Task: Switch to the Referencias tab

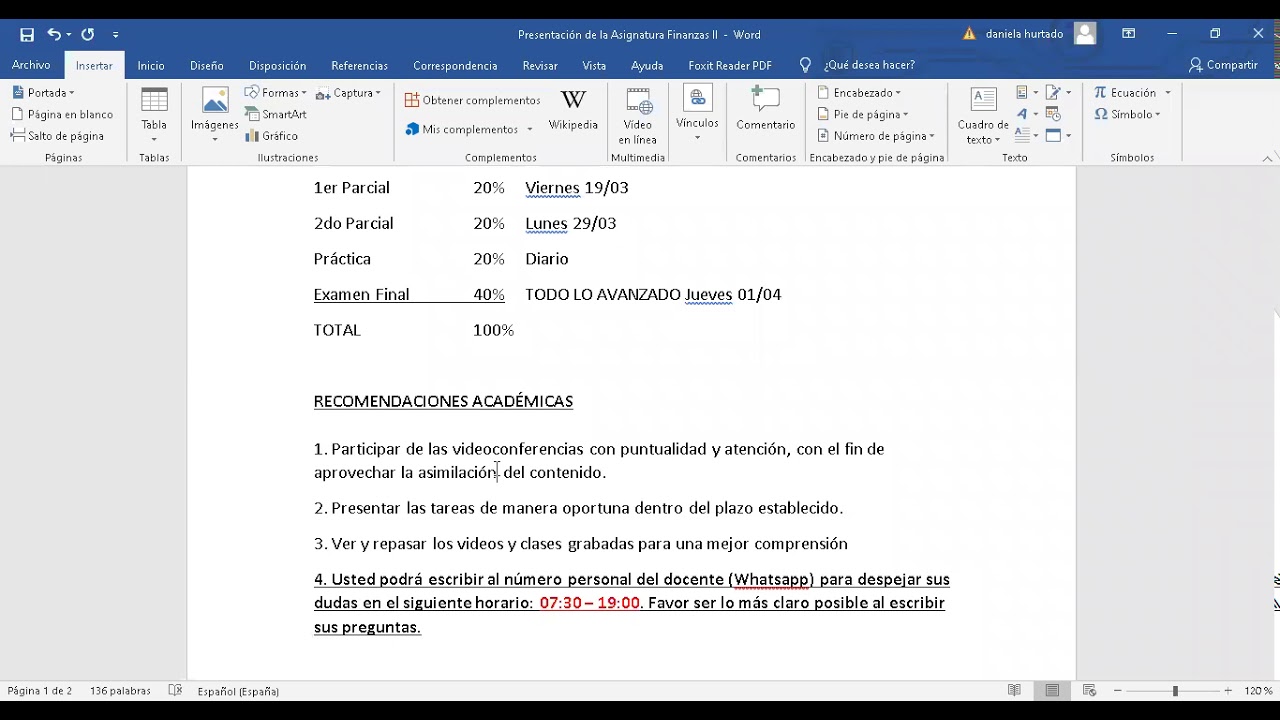Action: [359, 65]
